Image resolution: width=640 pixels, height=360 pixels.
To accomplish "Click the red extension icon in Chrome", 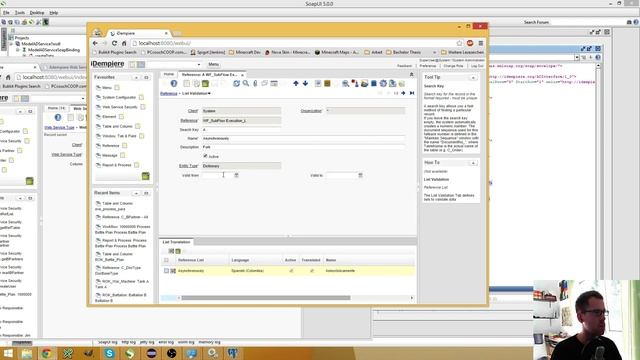I will [x=470, y=43].
